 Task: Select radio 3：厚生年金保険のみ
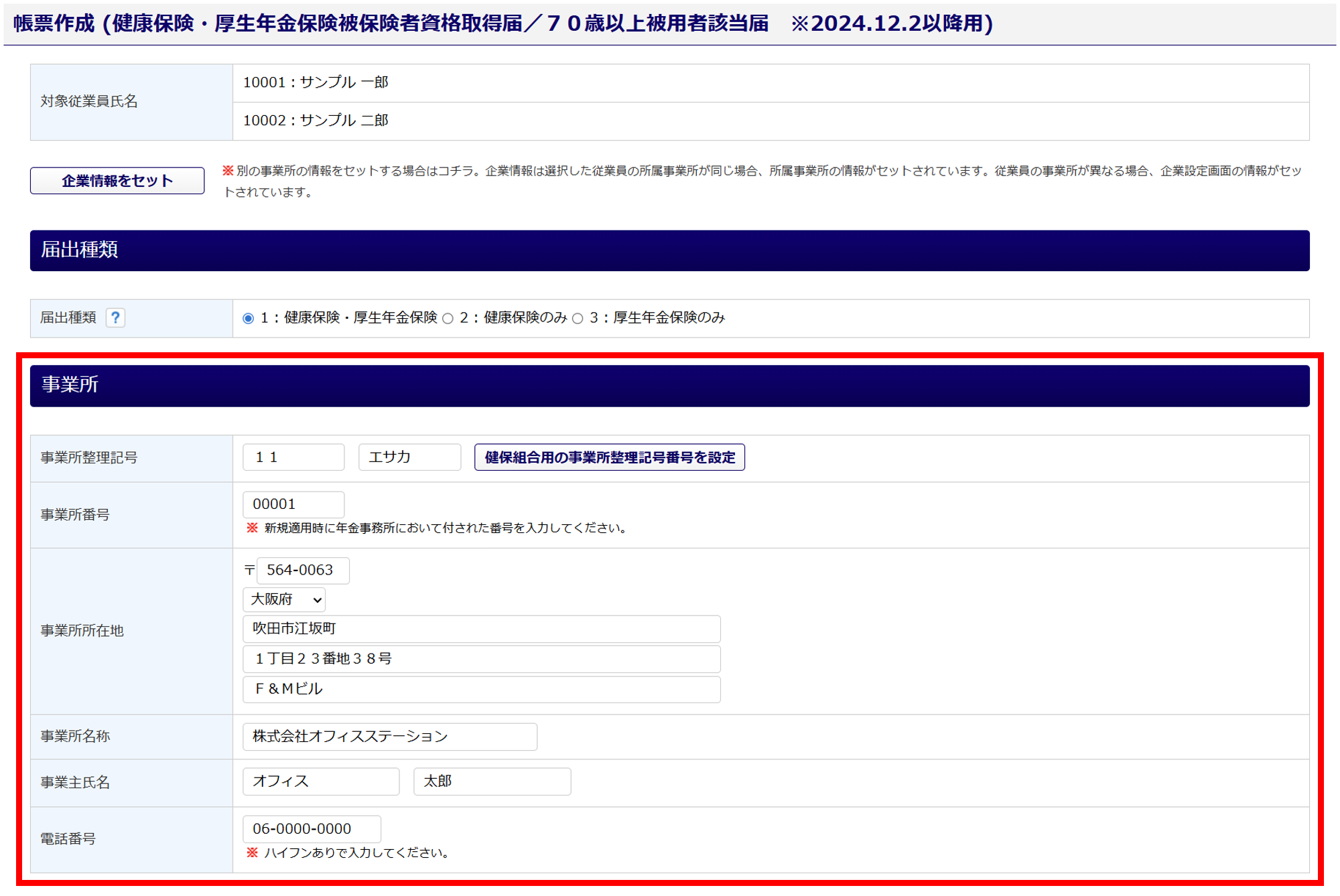pyautogui.click(x=578, y=319)
